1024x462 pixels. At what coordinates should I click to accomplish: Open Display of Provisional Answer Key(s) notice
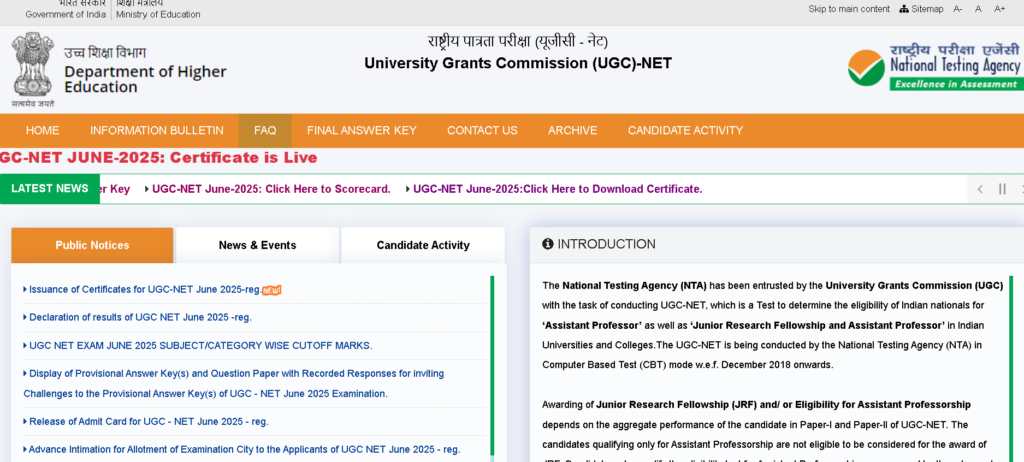pyautogui.click(x=234, y=384)
